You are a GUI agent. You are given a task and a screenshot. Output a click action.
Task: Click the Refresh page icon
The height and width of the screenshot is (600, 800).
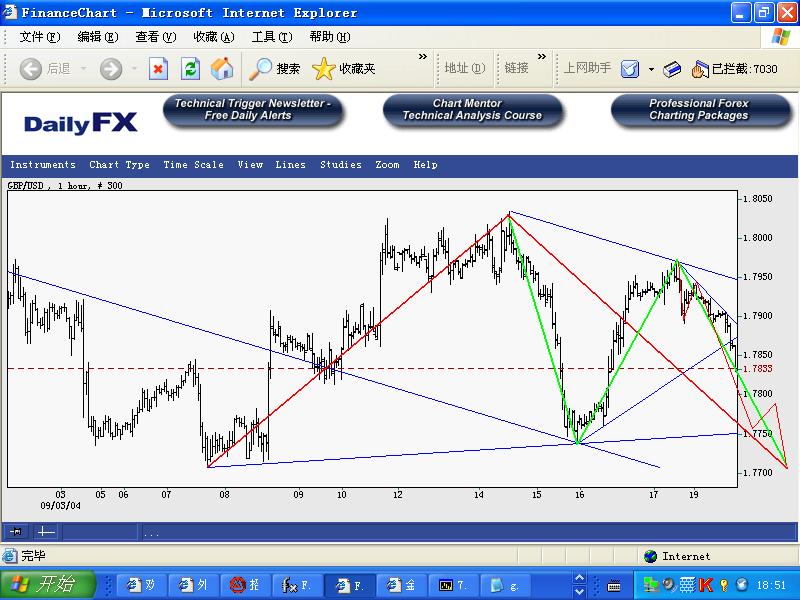pyautogui.click(x=190, y=68)
